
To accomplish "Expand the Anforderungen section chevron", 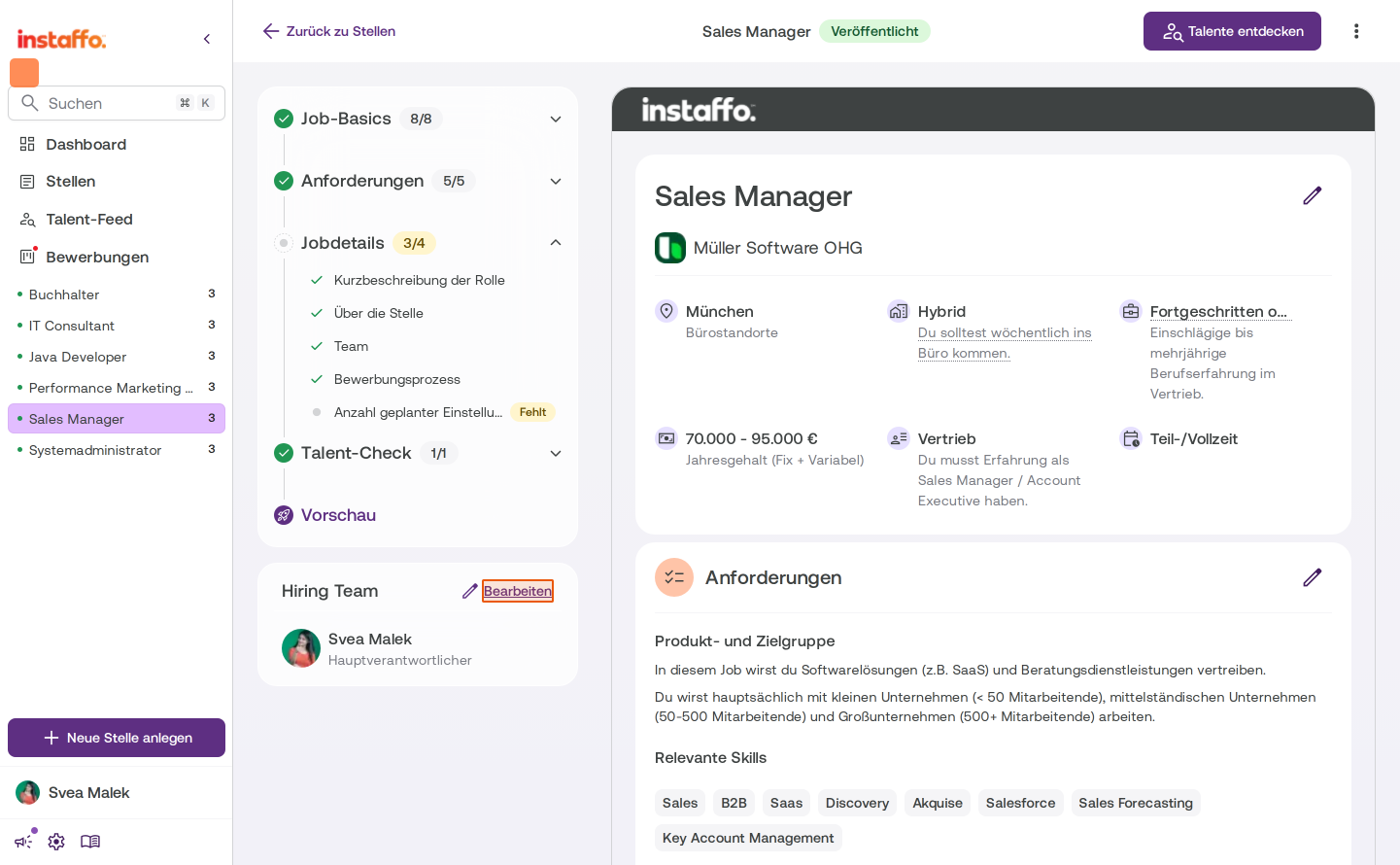I will pyautogui.click(x=556, y=181).
